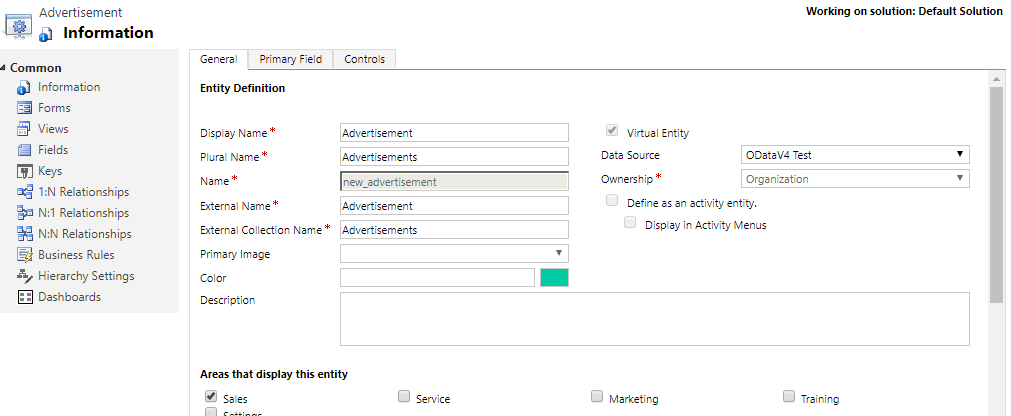Click the vertical scrollbar thumb

click(x=996, y=195)
